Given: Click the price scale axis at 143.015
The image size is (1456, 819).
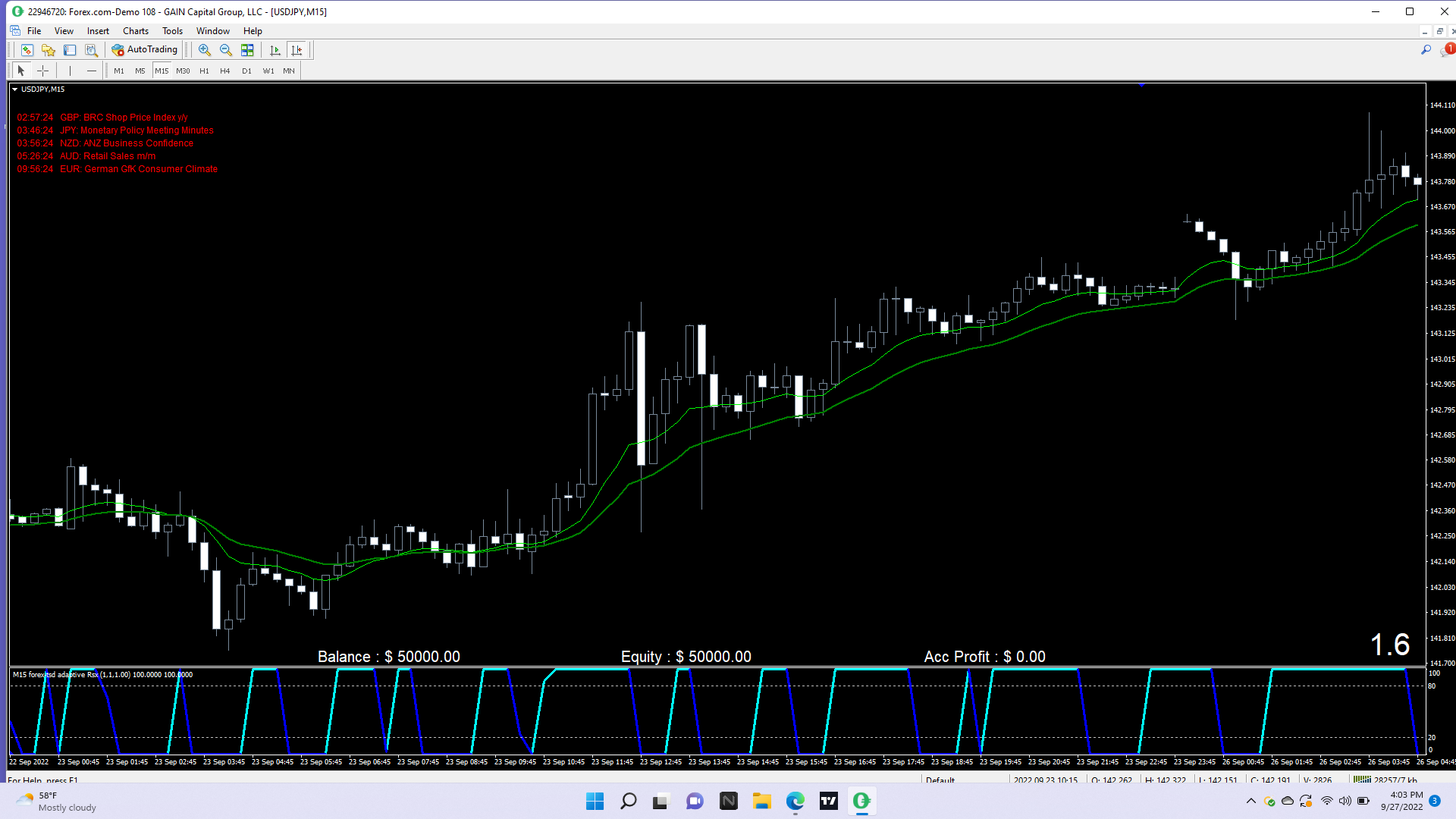Looking at the screenshot, I should pos(1442,359).
